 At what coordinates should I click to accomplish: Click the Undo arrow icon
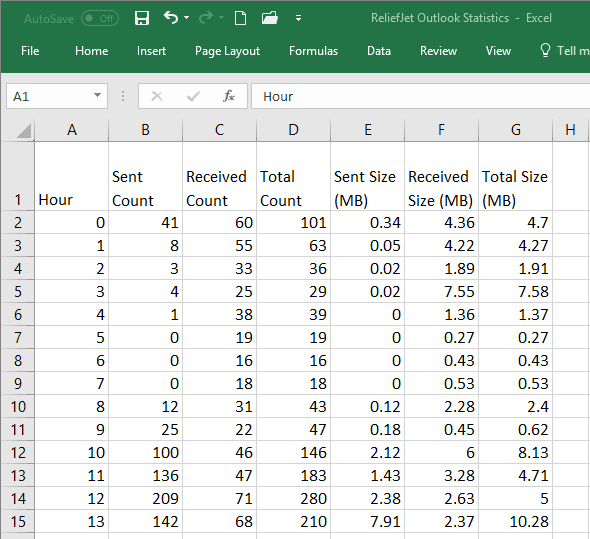tap(171, 17)
